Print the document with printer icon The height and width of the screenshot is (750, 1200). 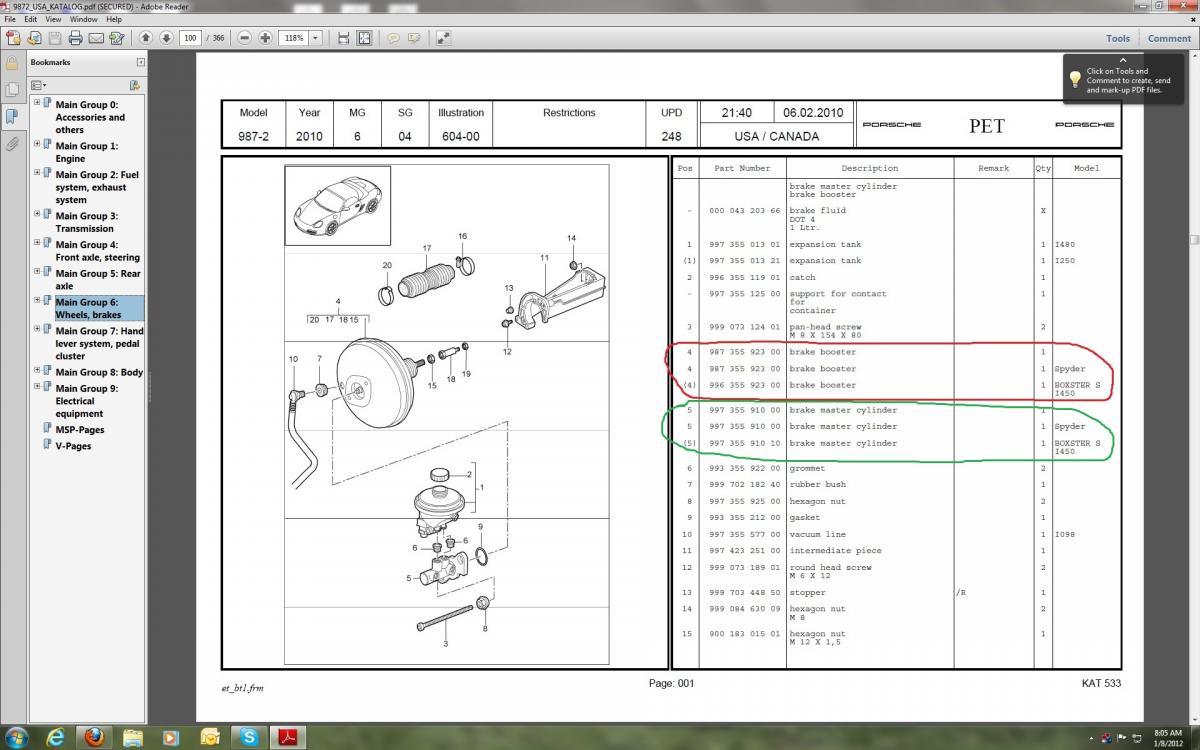(75, 38)
